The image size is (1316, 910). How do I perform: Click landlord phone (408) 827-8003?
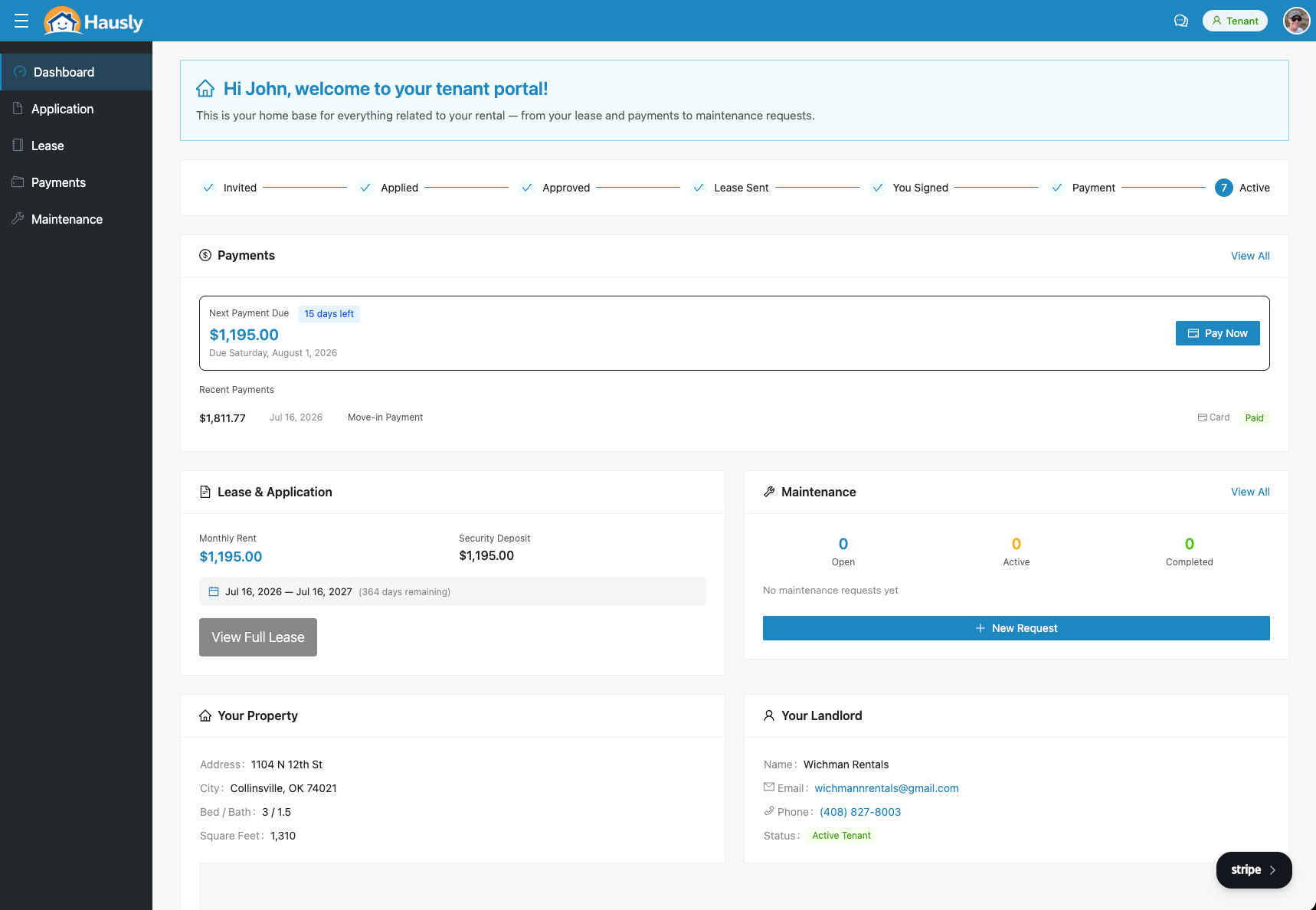[860, 812]
